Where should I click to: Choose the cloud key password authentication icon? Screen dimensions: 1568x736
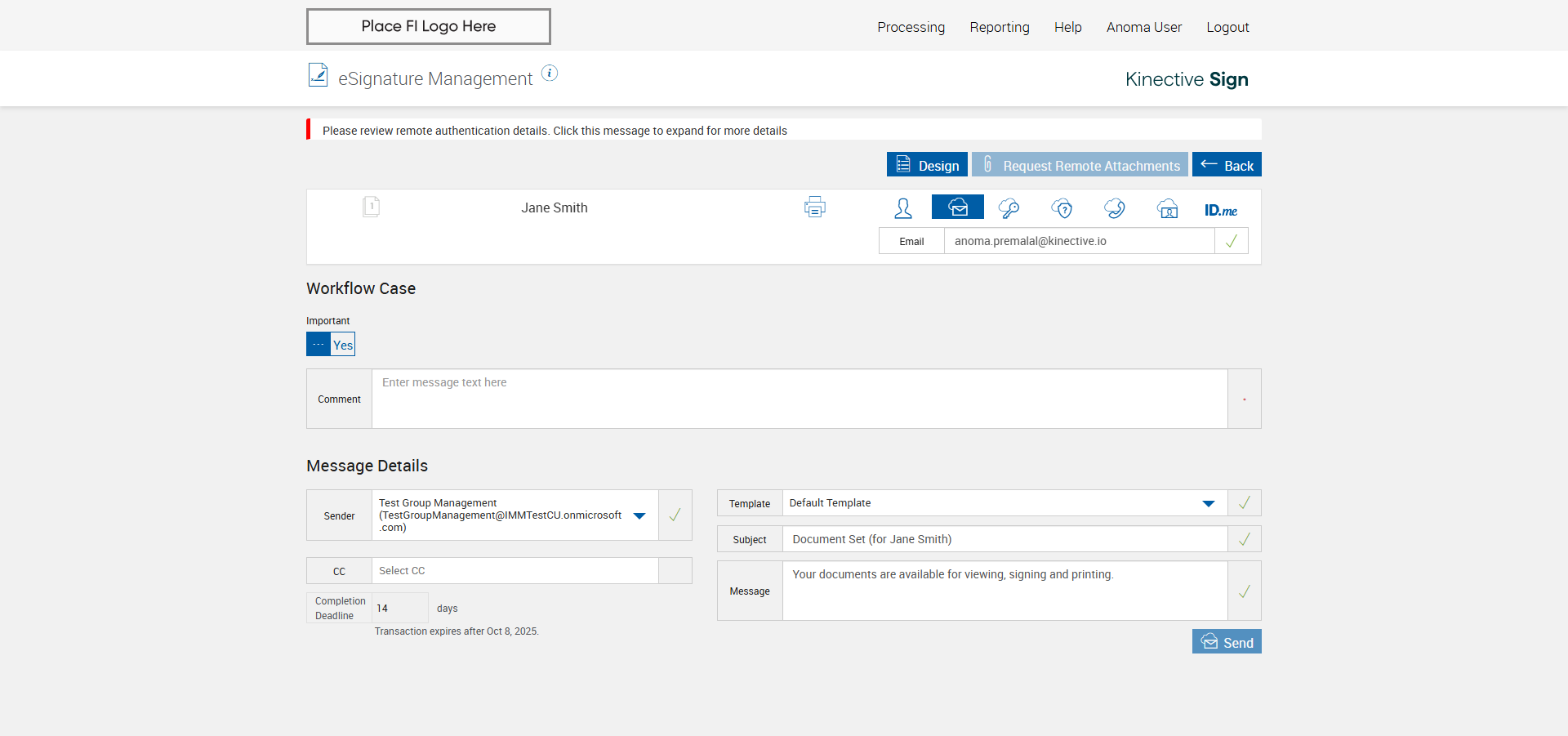tap(1009, 208)
